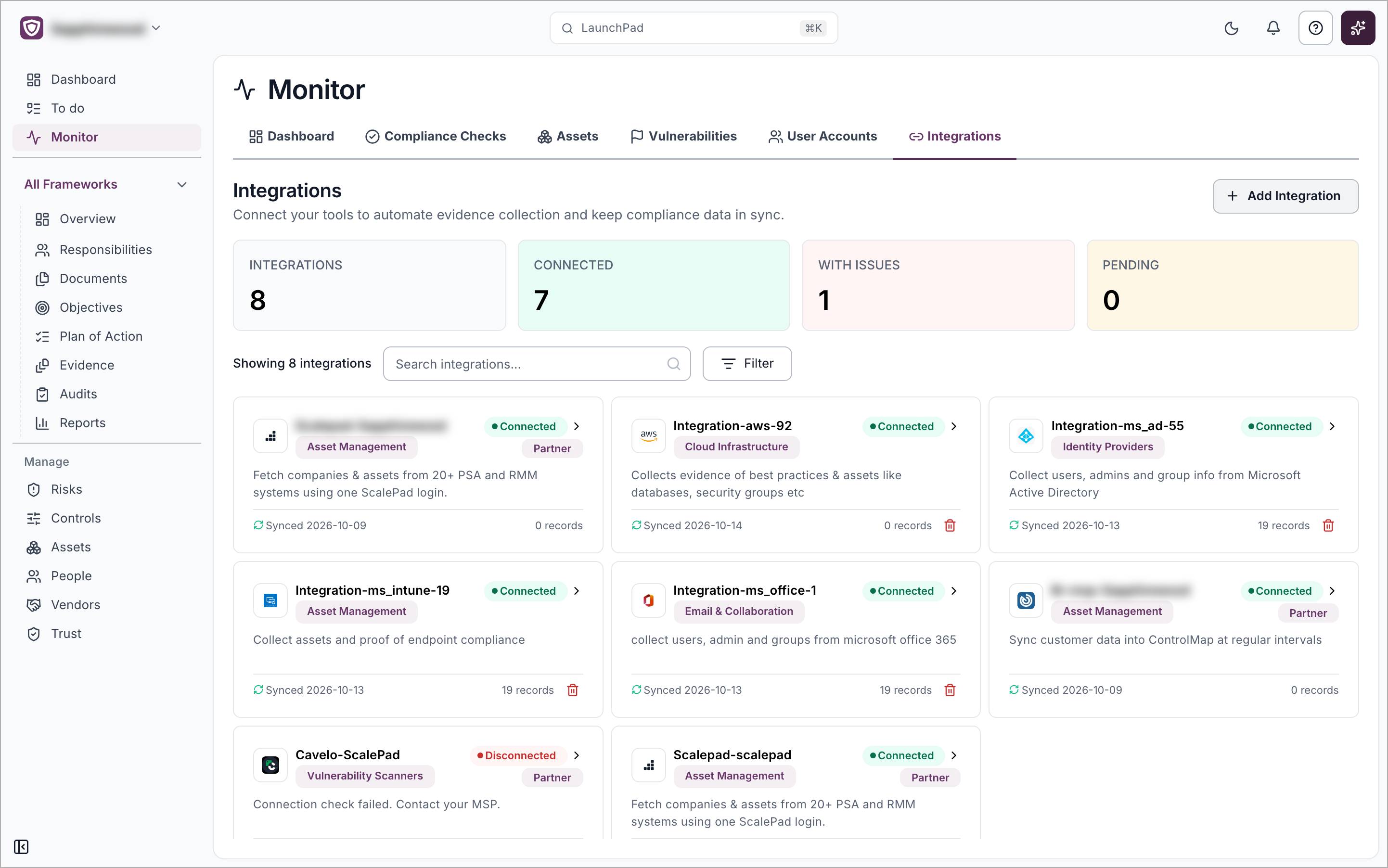The width and height of the screenshot is (1388, 868).
Task: Click sync icon next to Synced 2026-10-14
Action: click(x=636, y=525)
